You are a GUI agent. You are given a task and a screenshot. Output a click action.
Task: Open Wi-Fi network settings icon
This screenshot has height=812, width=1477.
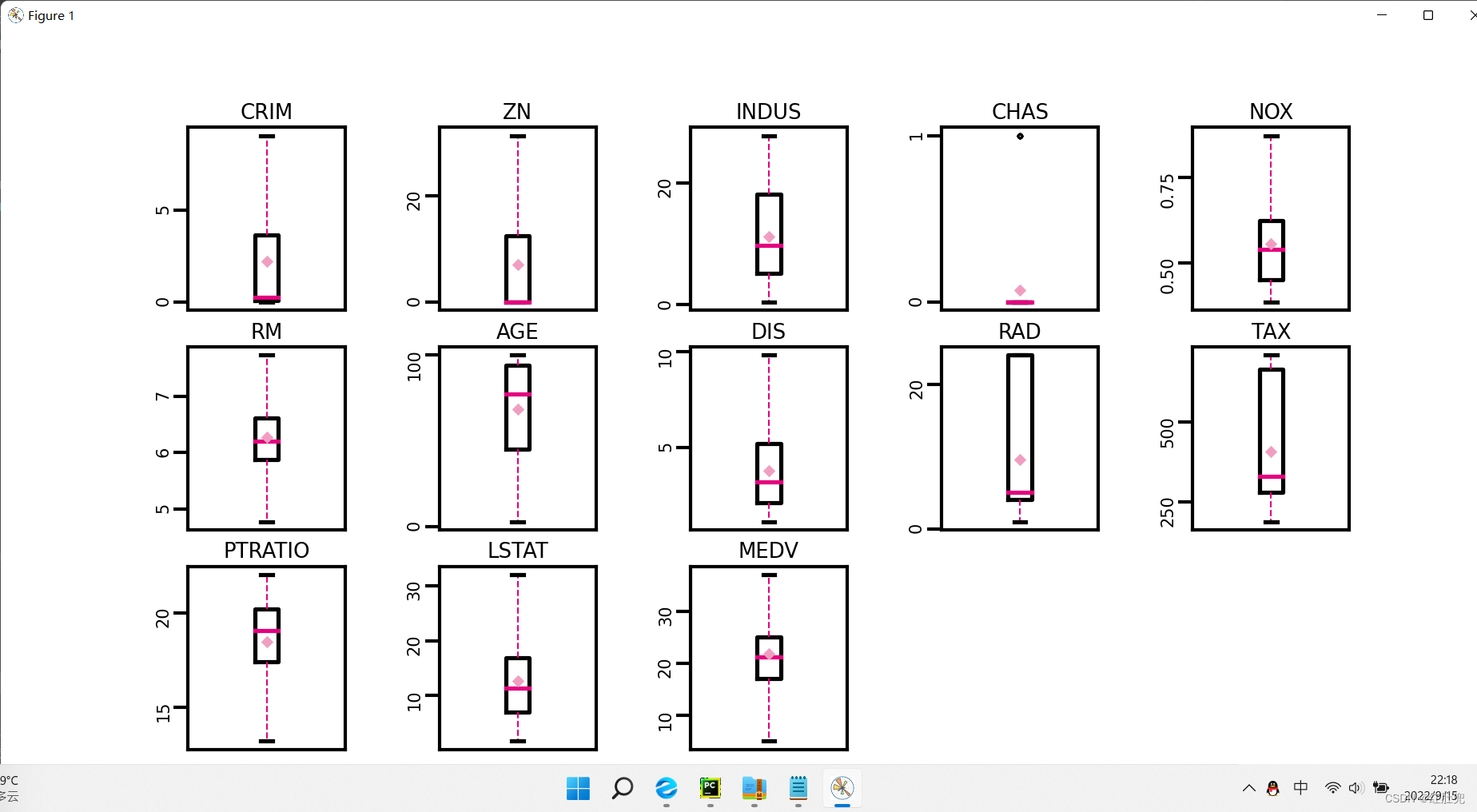tap(1332, 788)
